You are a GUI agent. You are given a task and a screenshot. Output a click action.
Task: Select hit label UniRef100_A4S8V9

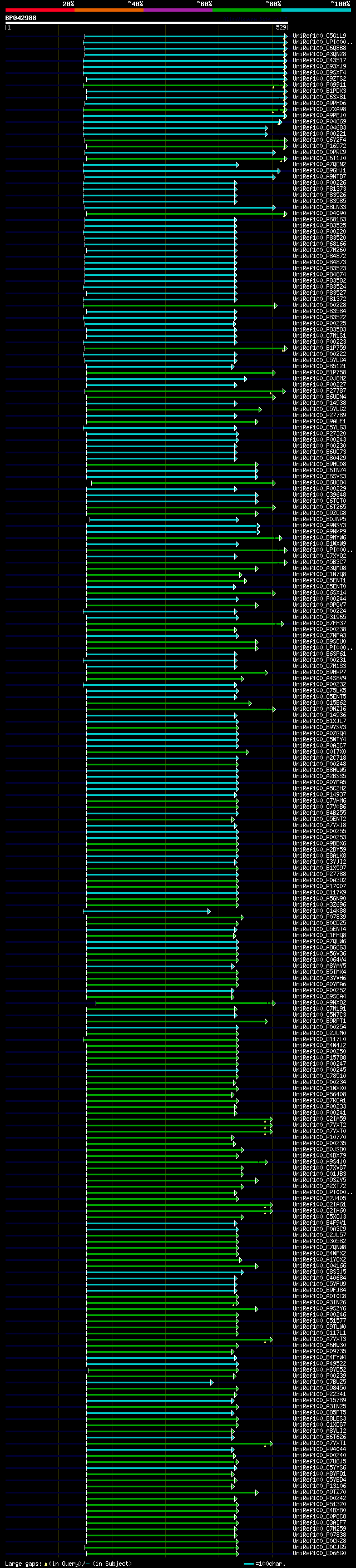[319, 678]
